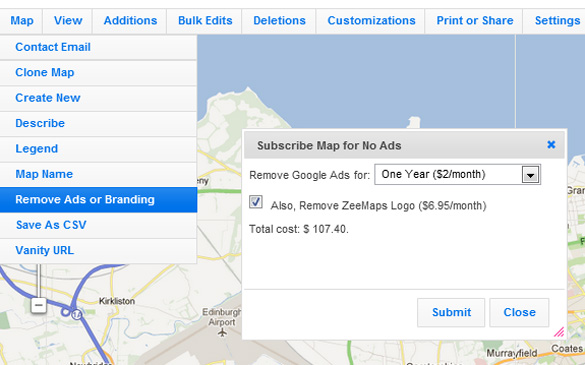Click the dialog resize grip handle
This screenshot has width=585, height=365.
[559, 332]
